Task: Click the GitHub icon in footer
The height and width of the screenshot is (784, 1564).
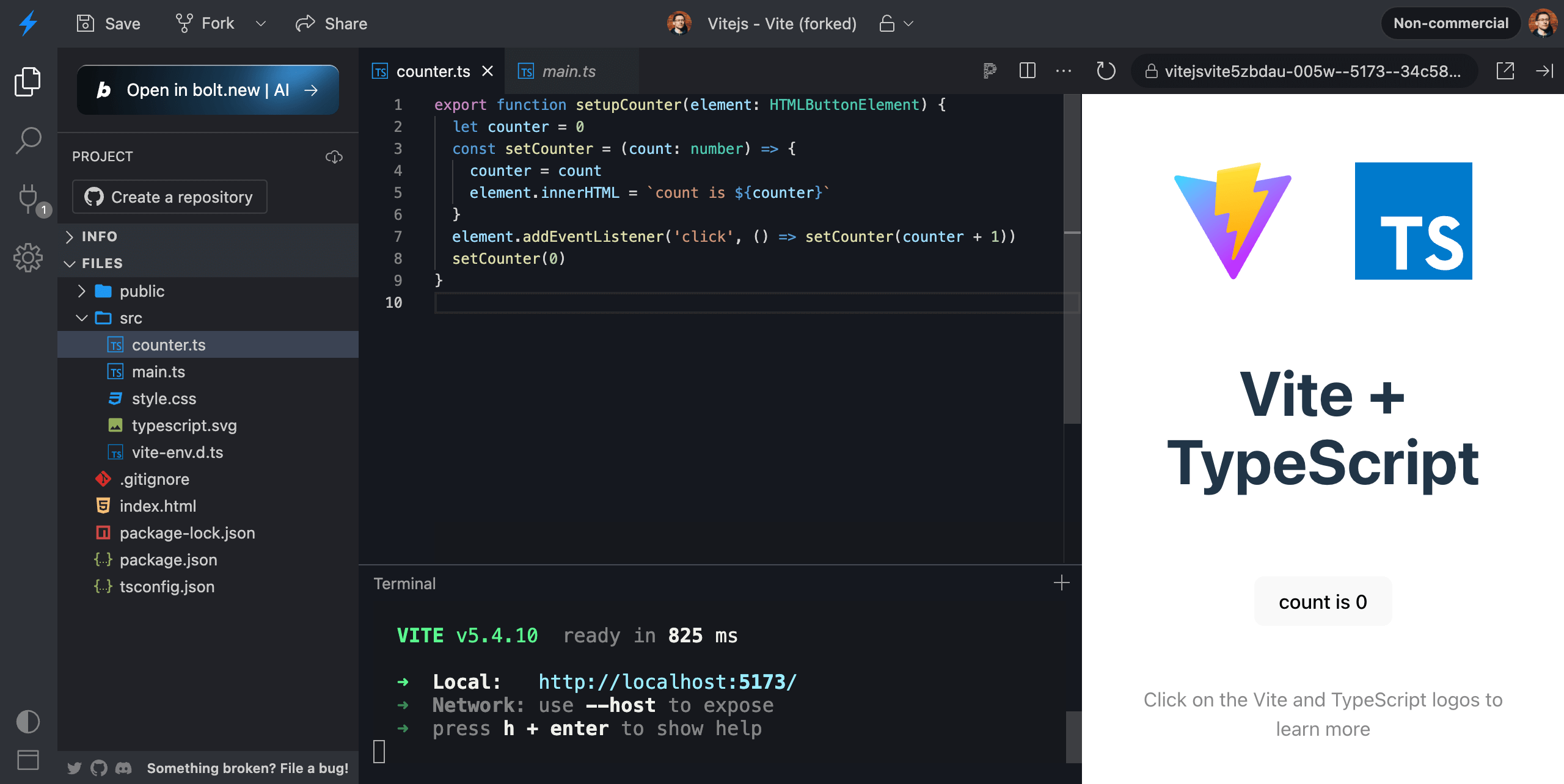Action: click(99, 768)
